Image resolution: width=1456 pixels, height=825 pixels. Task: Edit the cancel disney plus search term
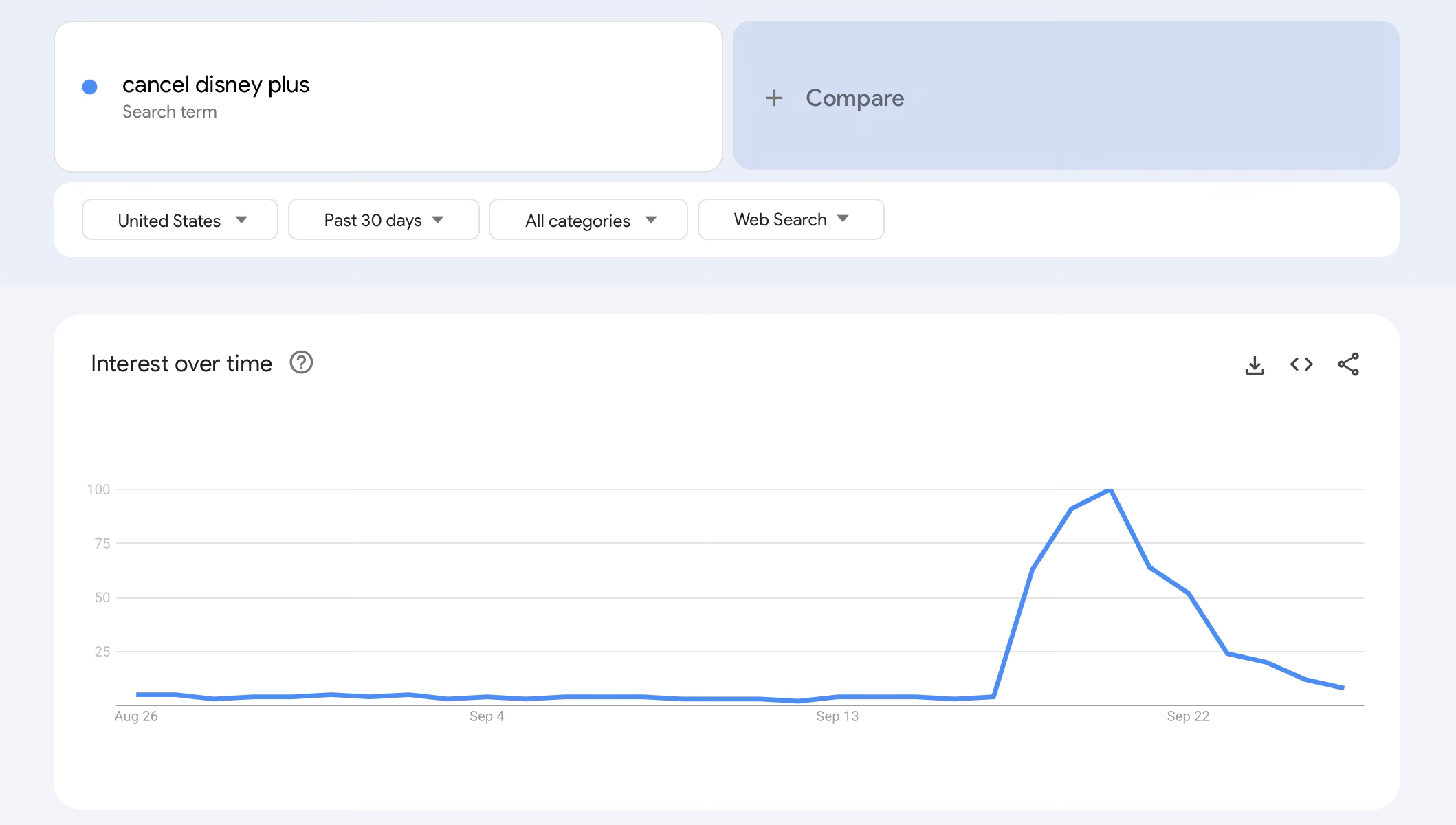point(216,85)
